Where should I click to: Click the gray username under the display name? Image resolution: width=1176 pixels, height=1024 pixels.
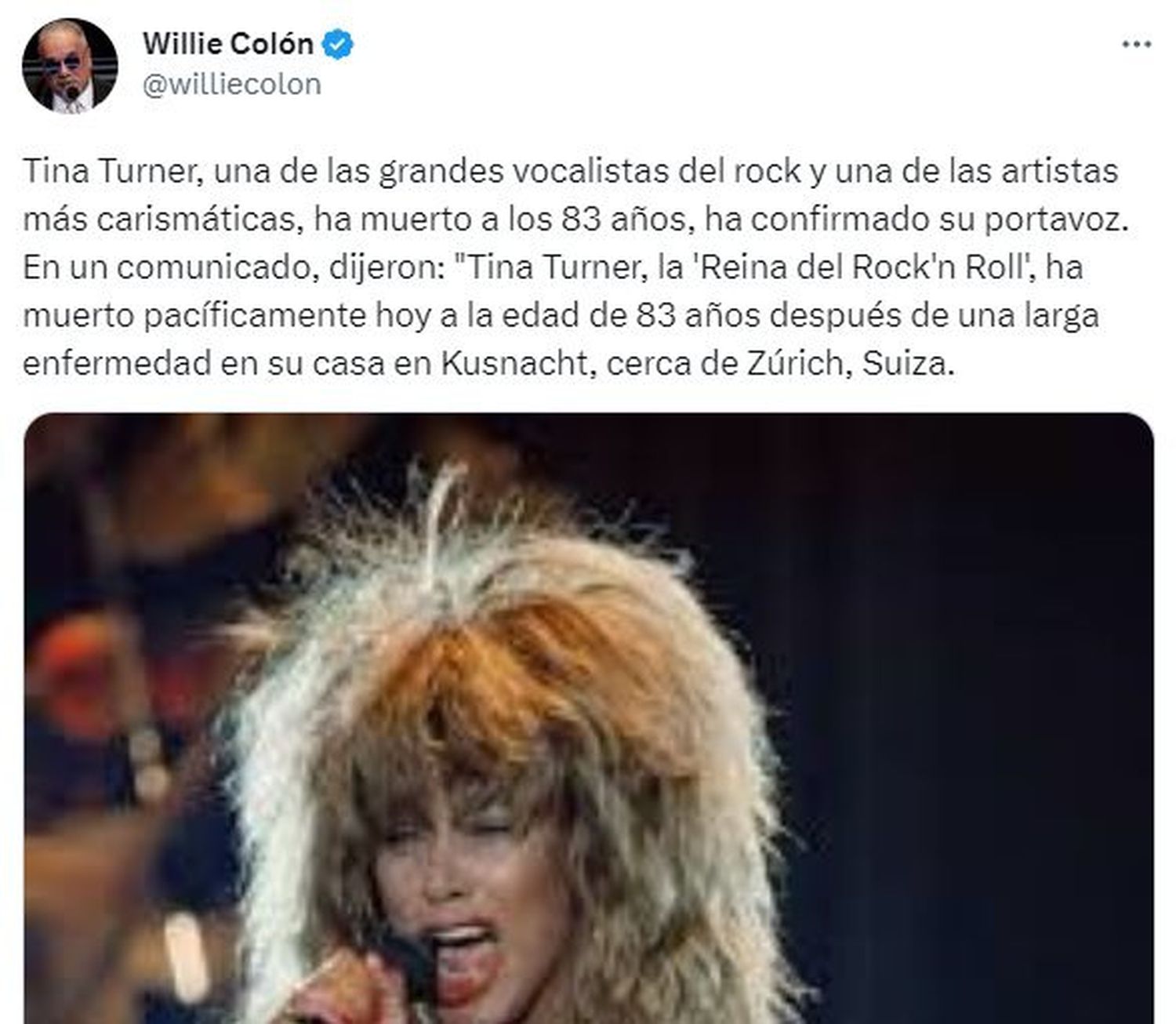coord(231,85)
